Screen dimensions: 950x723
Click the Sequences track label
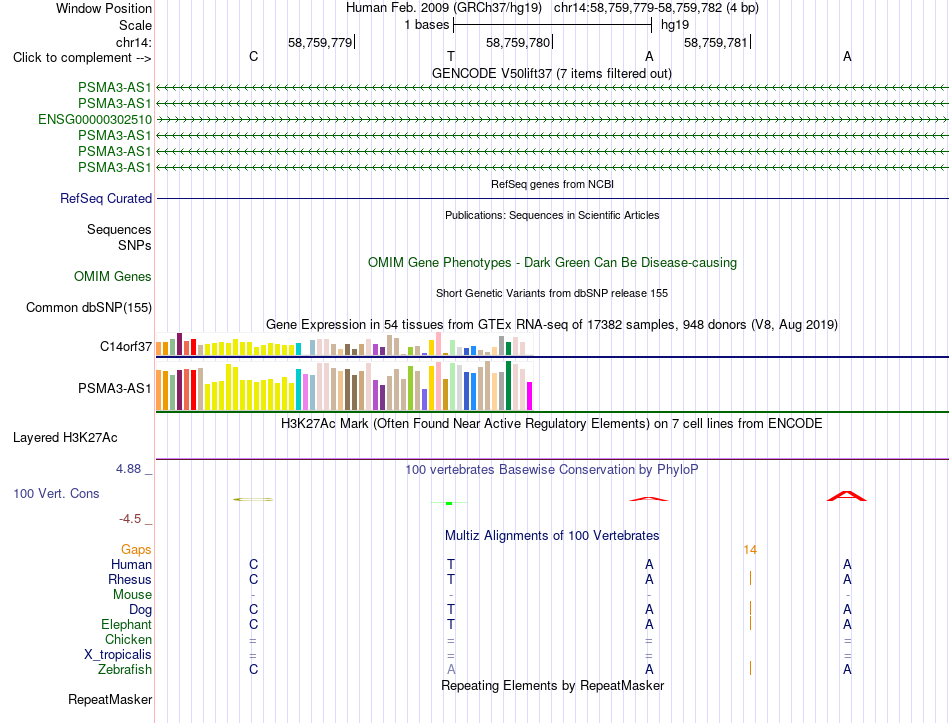click(x=119, y=229)
